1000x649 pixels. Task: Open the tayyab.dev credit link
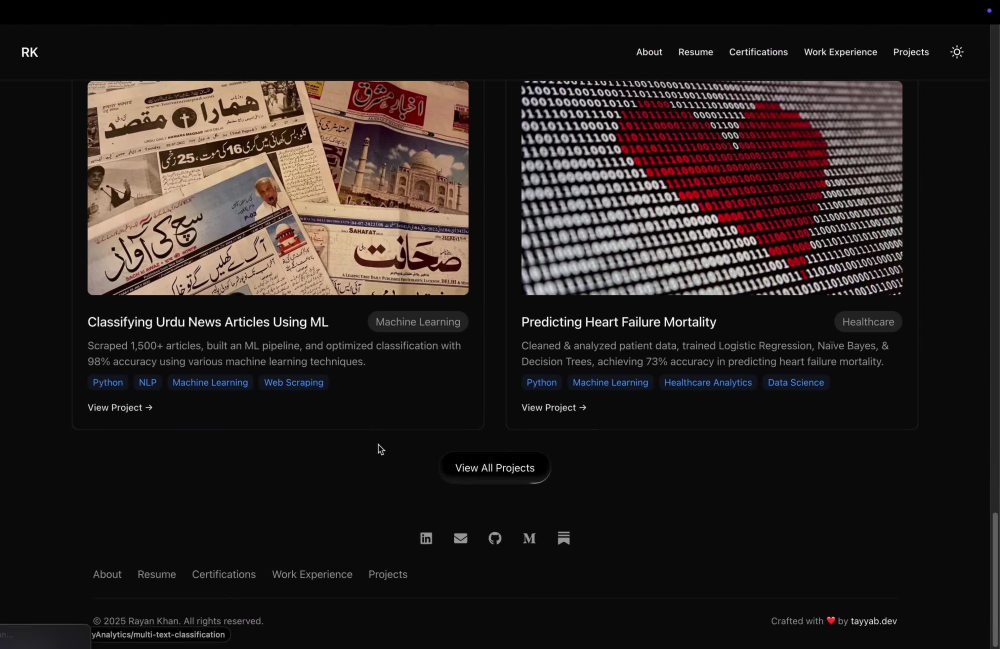pyautogui.click(x=874, y=621)
